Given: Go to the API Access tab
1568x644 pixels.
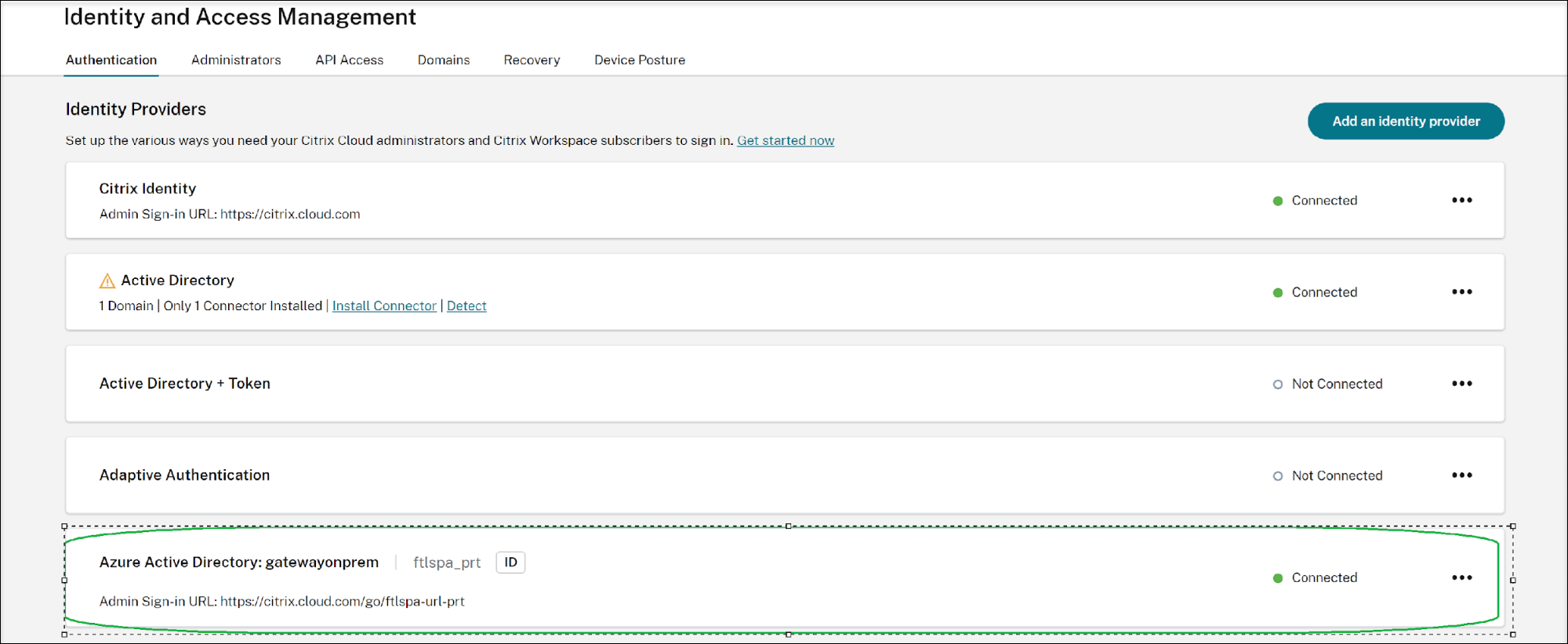Looking at the screenshot, I should (350, 60).
